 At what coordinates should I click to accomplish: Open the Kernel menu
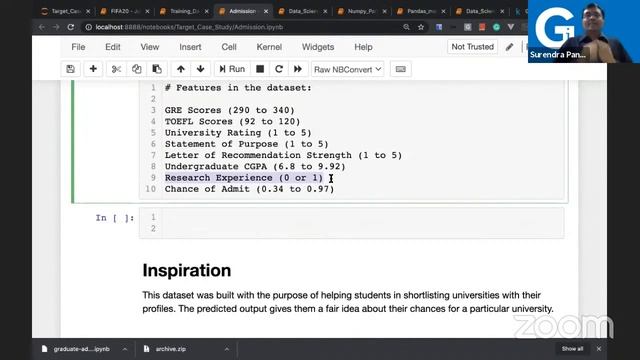point(269,47)
